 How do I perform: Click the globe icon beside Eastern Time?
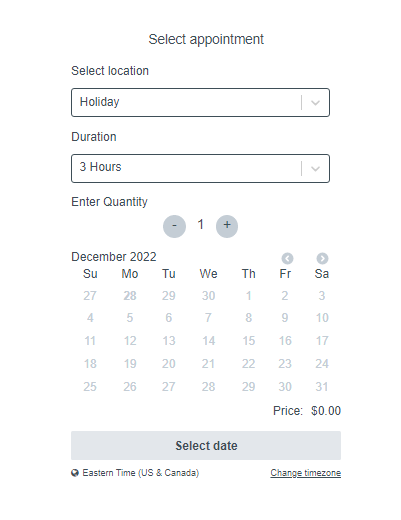tap(75, 473)
